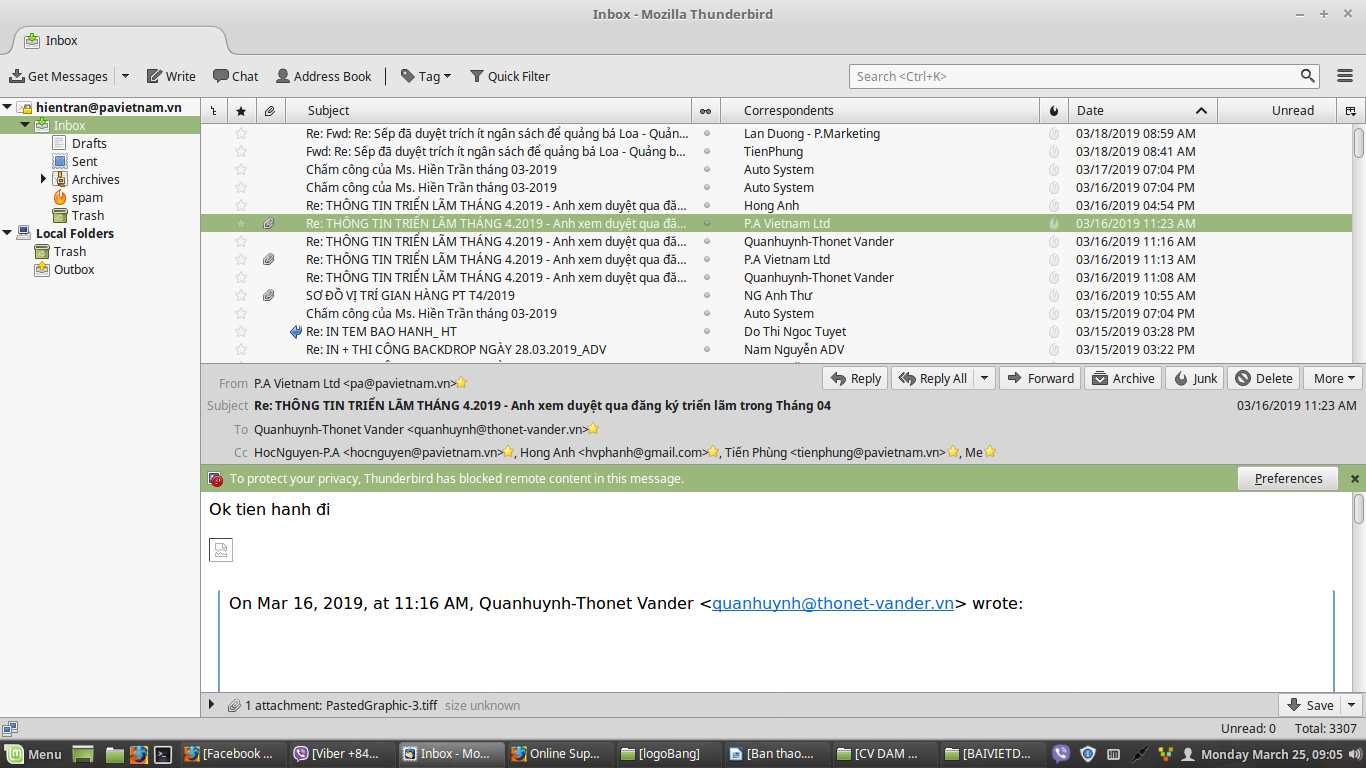Open the Thunderbird hamburger menu
Image resolution: width=1366 pixels, height=768 pixels.
pyautogui.click(x=1345, y=76)
